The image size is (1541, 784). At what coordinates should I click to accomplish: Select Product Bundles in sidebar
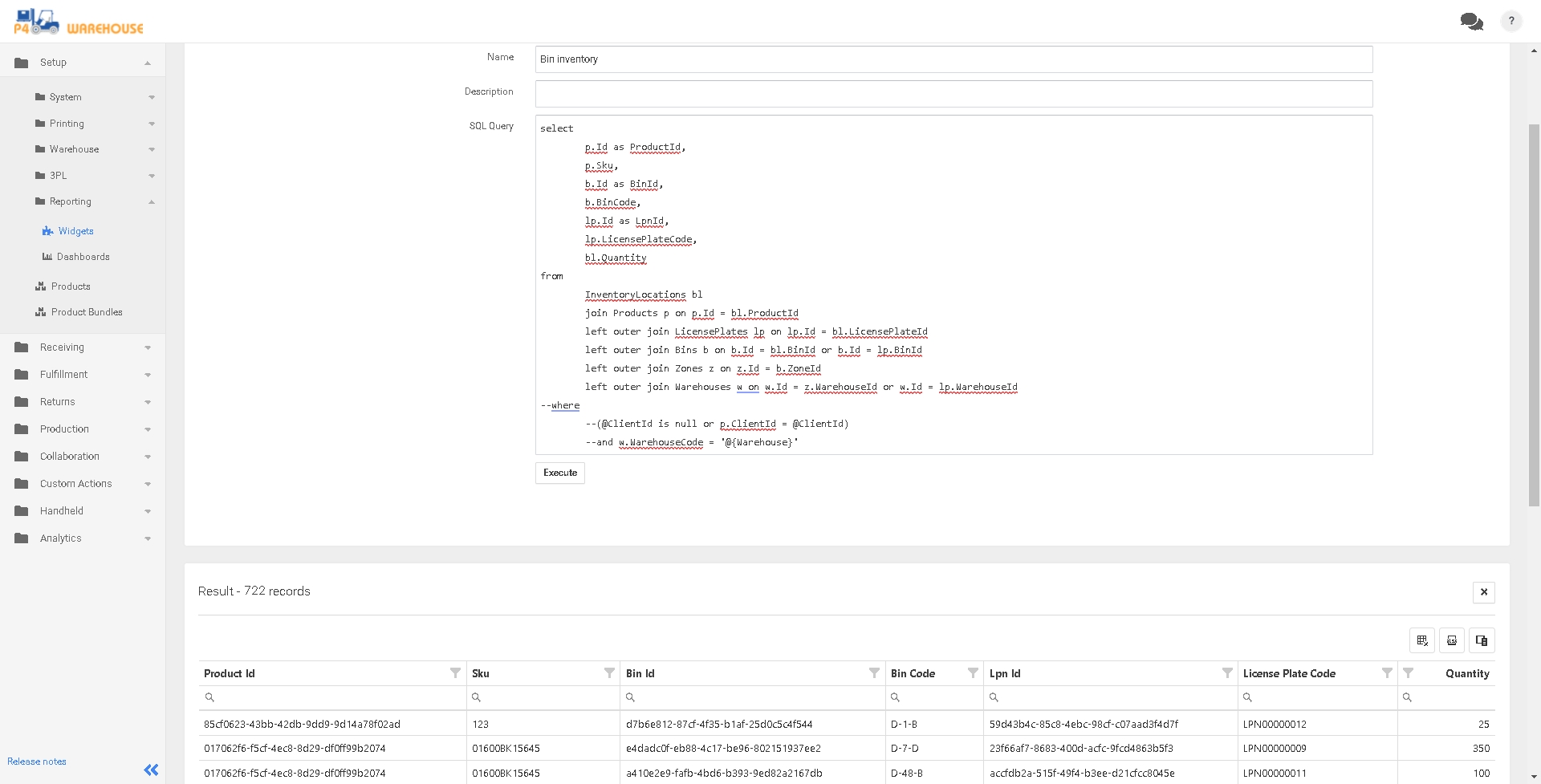click(87, 312)
